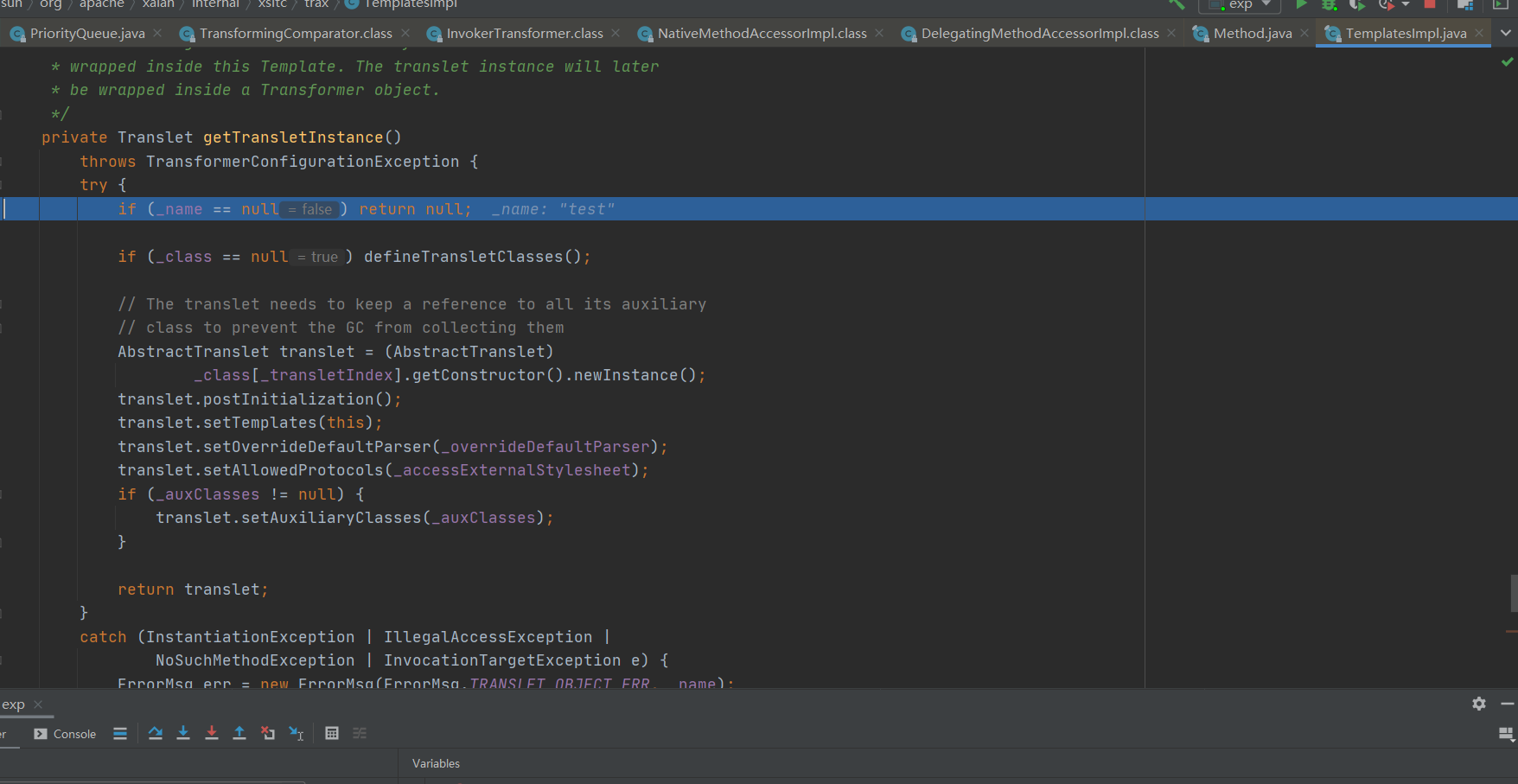Image resolution: width=1518 pixels, height=784 pixels.
Task: Hide the debug tool window
Action: pyautogui.click(x=1508, y=704)
